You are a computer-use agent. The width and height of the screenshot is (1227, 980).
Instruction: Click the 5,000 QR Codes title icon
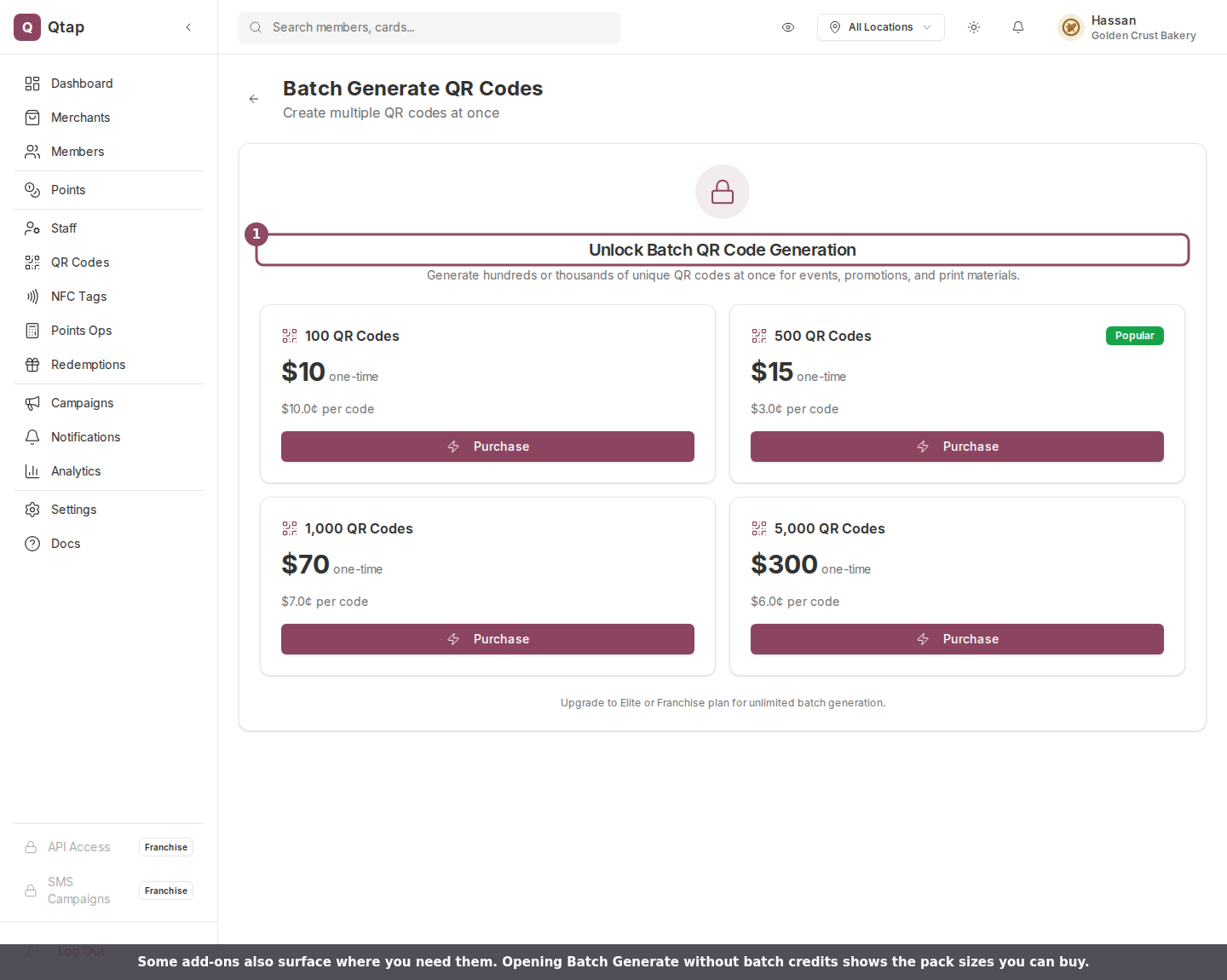(x=759, y=528)
